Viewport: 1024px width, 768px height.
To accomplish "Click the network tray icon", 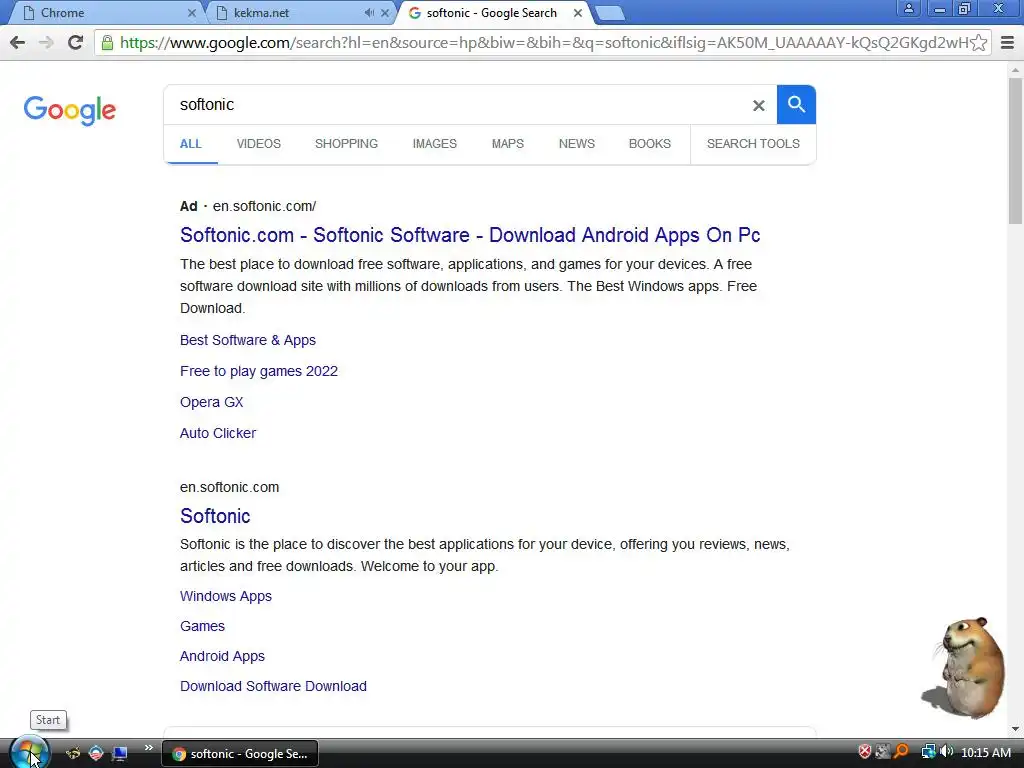I will click(928, 752).
